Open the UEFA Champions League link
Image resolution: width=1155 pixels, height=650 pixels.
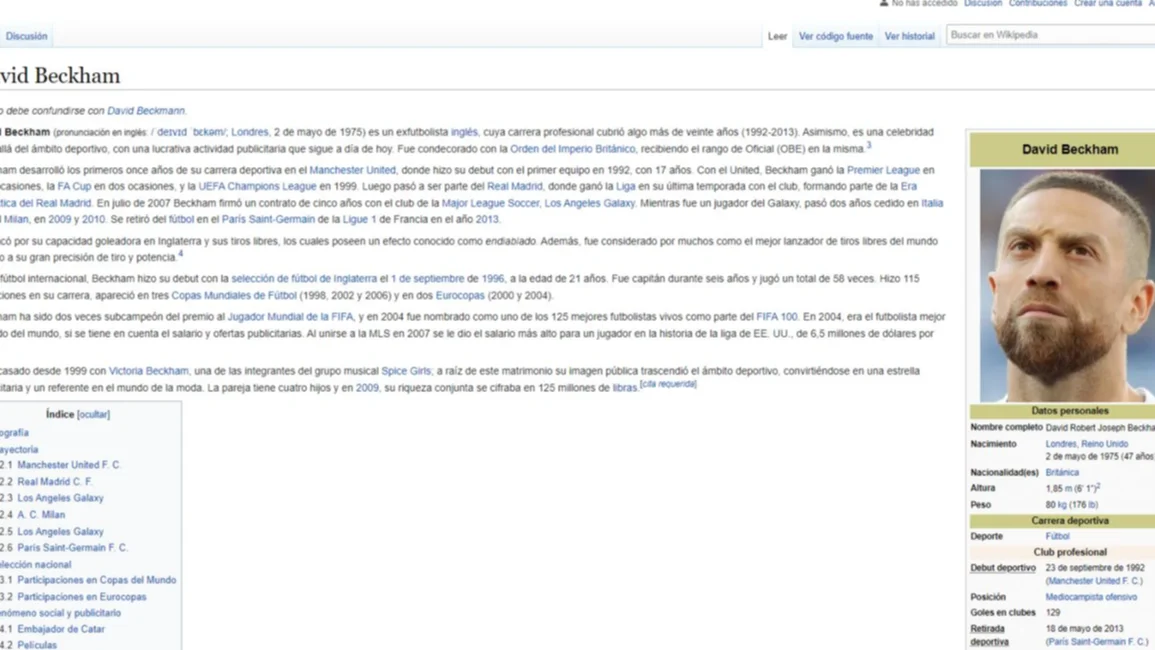(257, 186)
